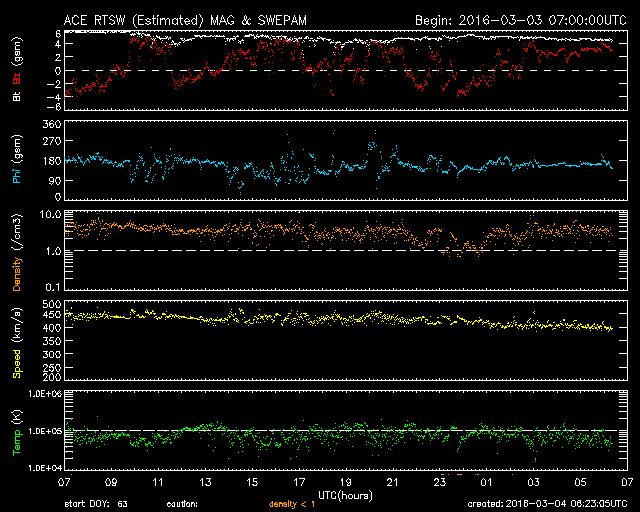Click the '01' hour label on the time axis
640x512 pixels.
[486, 482]
